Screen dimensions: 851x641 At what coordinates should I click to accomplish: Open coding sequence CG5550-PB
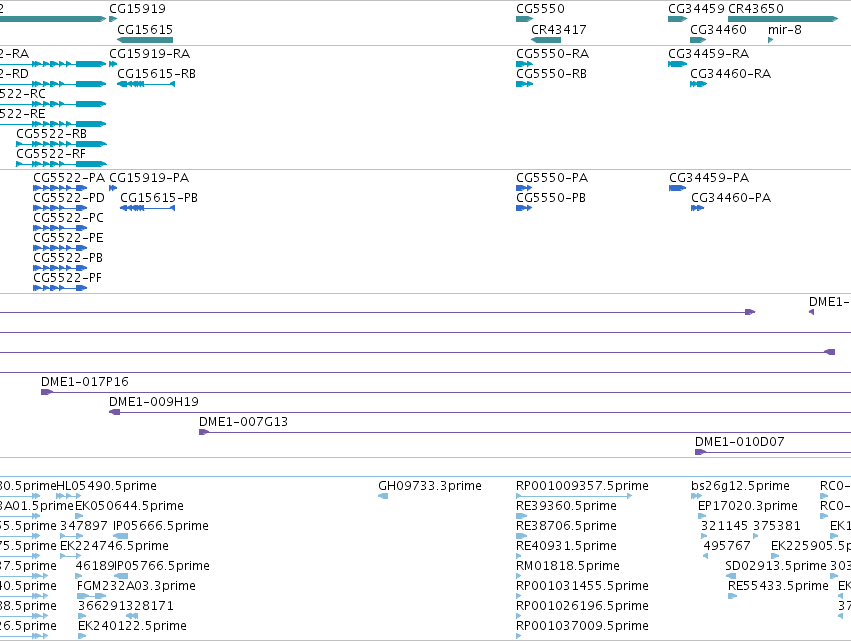tap(551, 198)
